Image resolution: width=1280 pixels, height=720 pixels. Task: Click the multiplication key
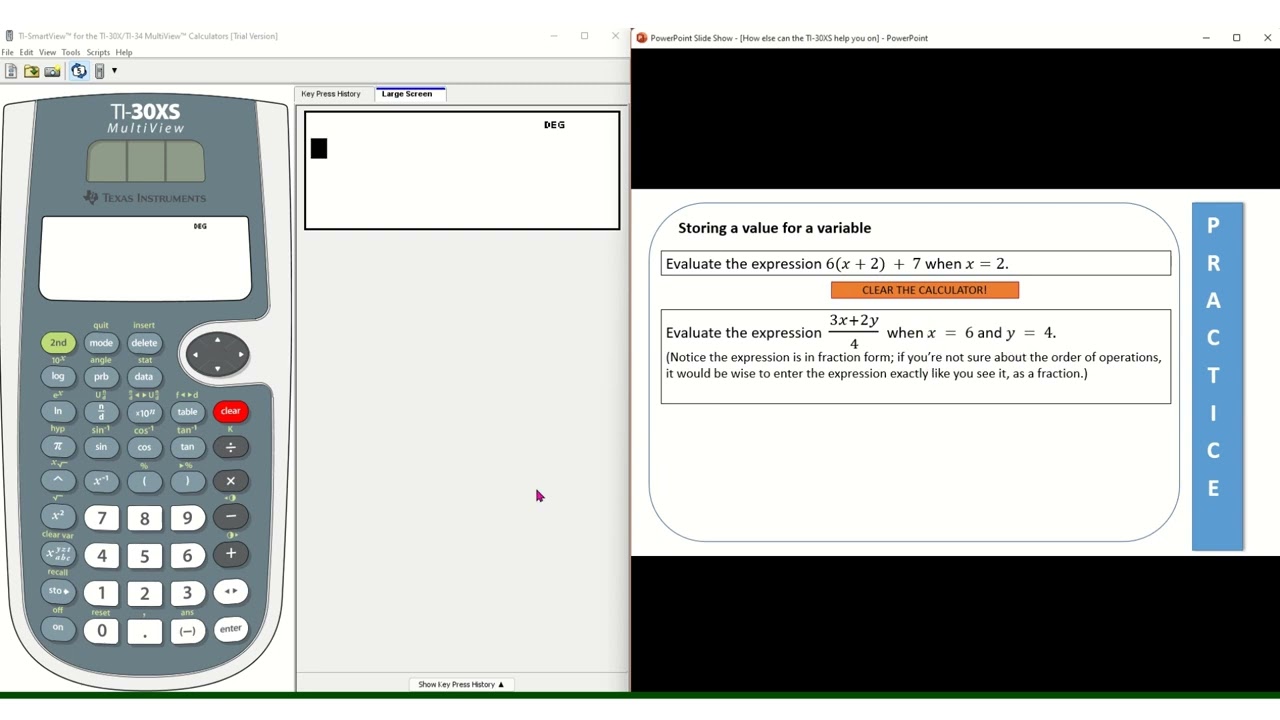click(x=230, y=481)
